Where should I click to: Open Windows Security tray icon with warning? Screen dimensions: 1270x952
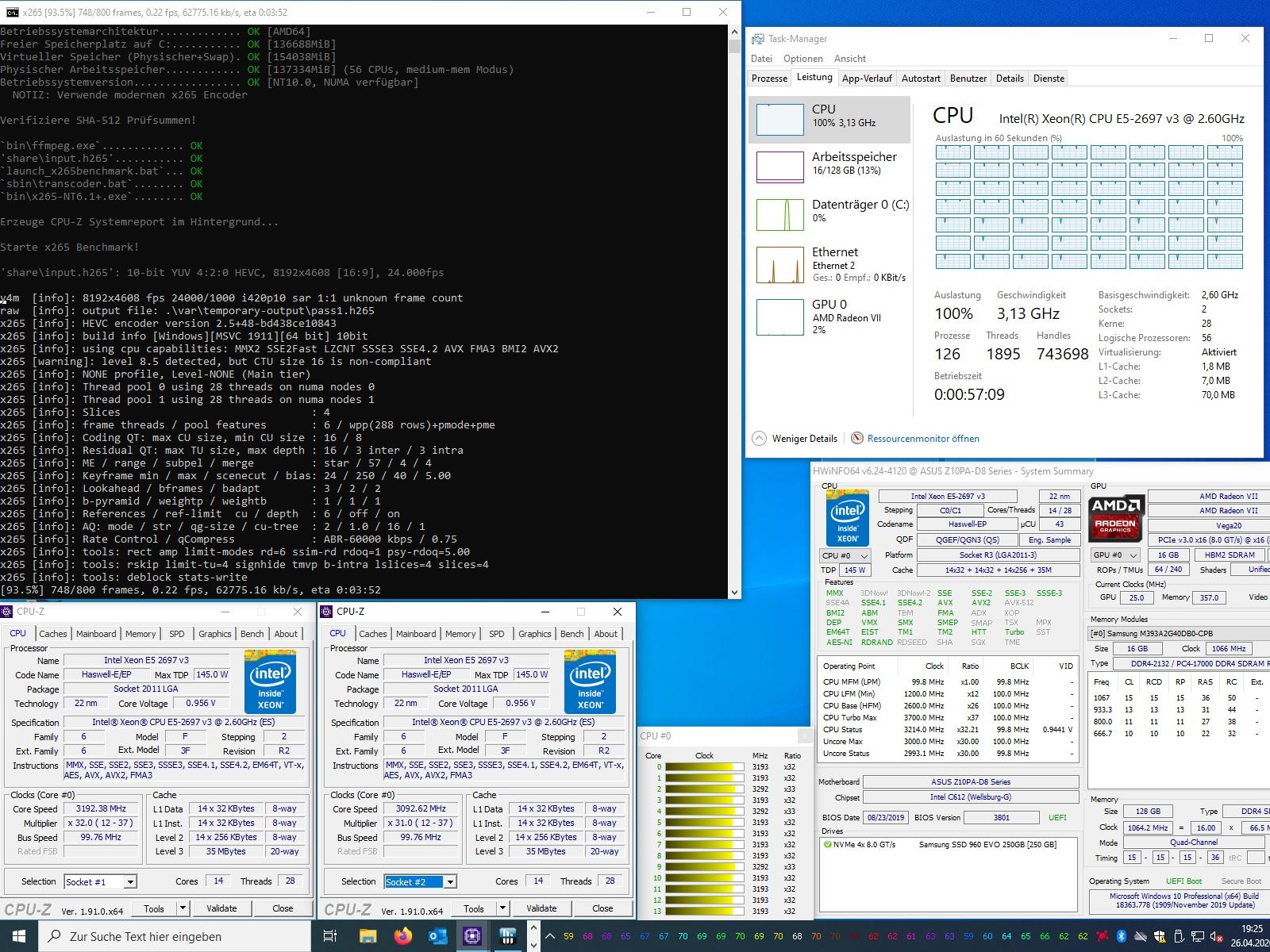(1160, 936)
